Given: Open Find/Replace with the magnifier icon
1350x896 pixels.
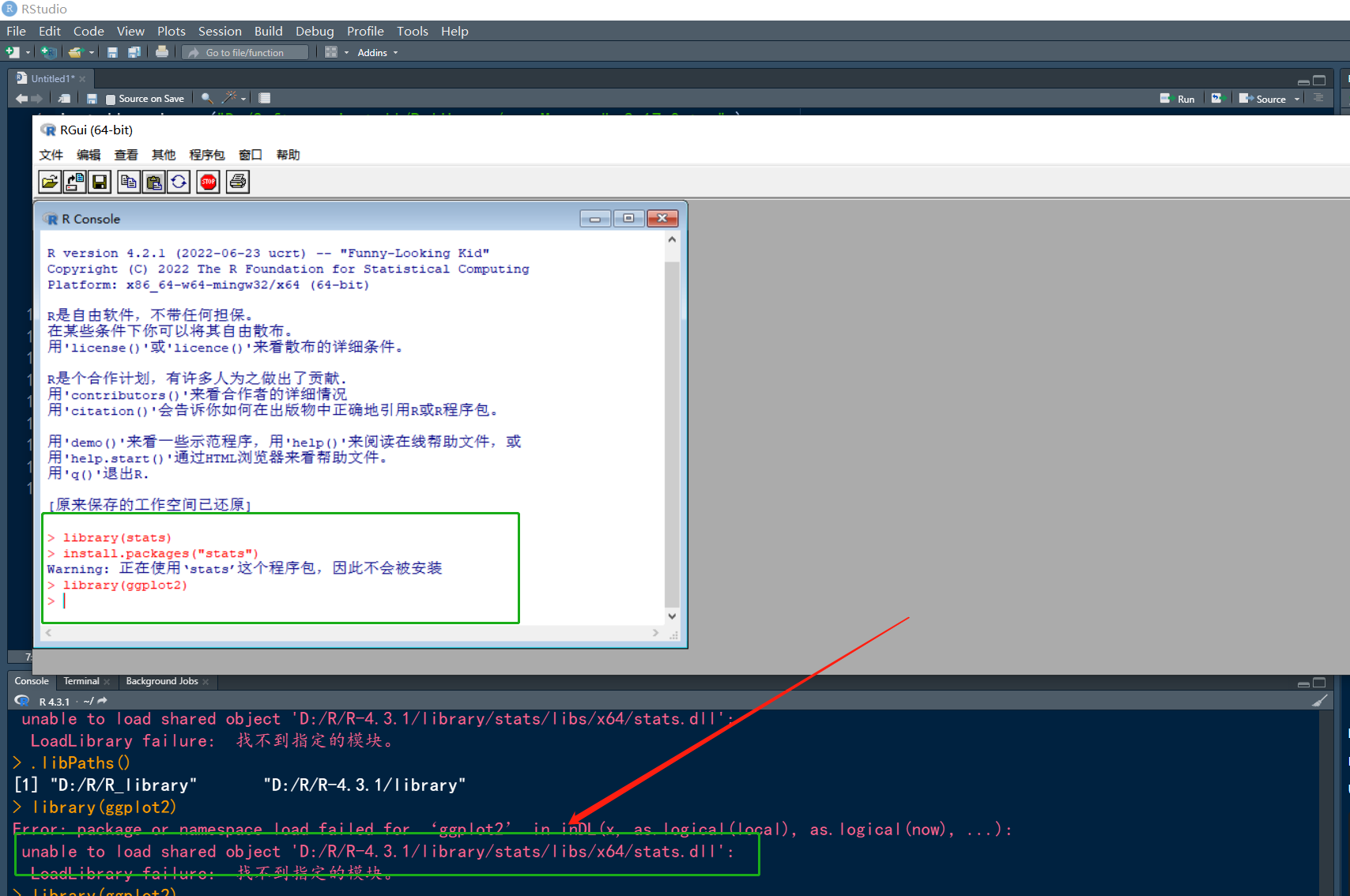Looking at the screenshot, I should 207,99.
